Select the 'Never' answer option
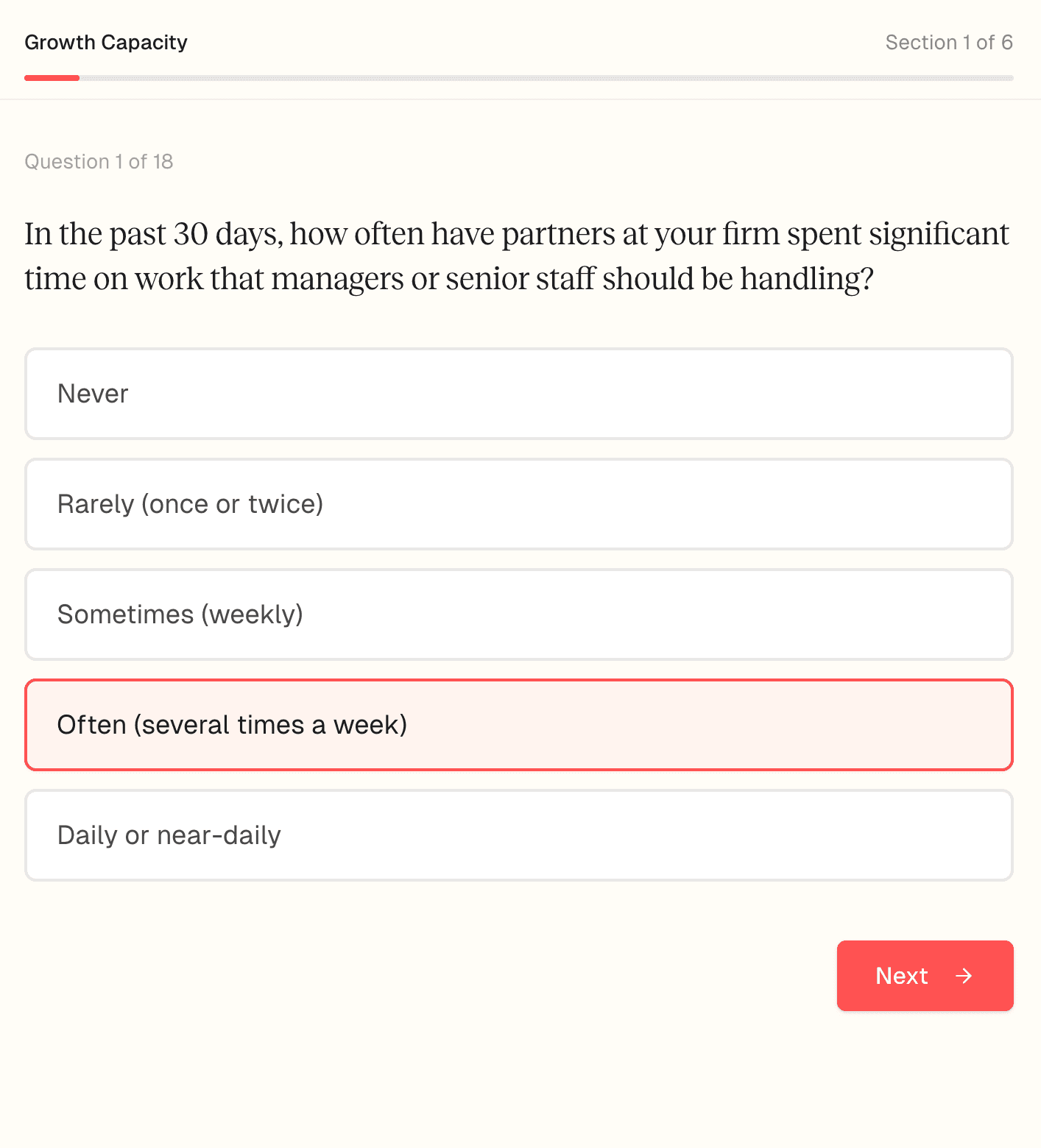1041x1148 pixels. pos(519,394)
